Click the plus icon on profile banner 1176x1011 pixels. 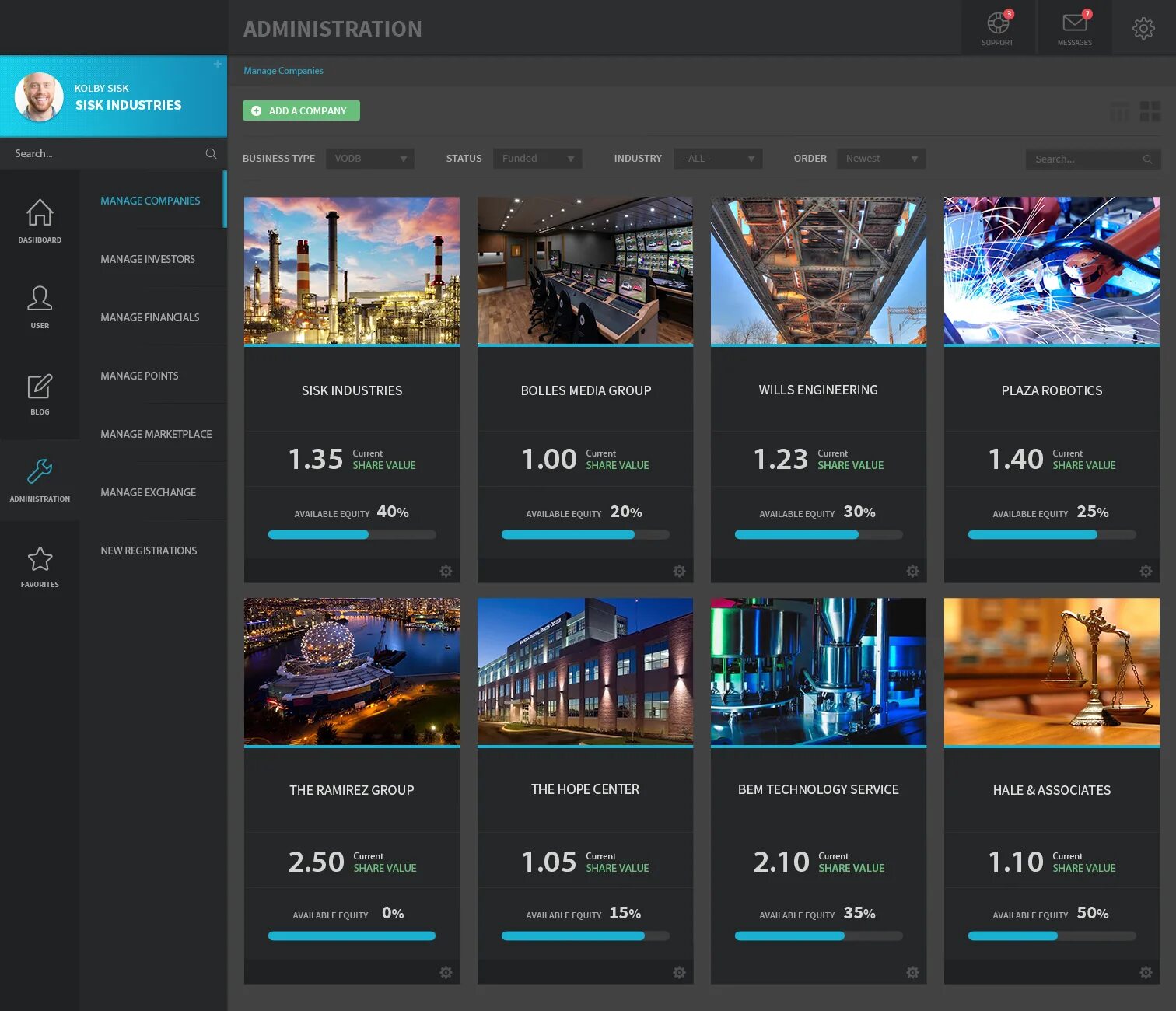(x=218, y=64)
